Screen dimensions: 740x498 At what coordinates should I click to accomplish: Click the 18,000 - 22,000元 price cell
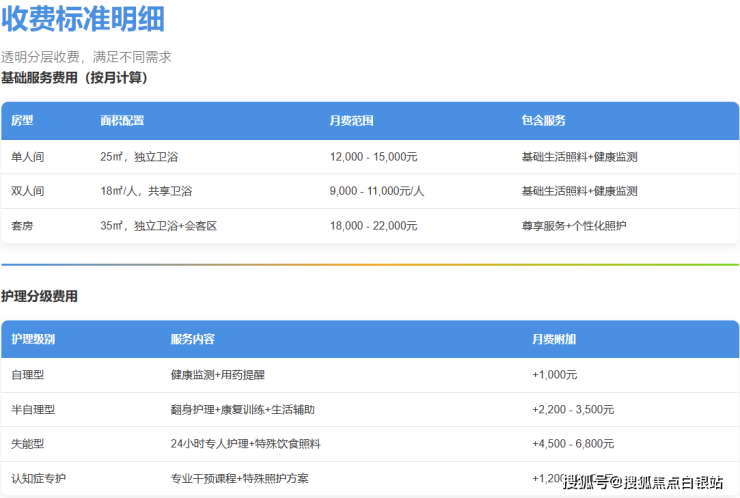(373, 226)
